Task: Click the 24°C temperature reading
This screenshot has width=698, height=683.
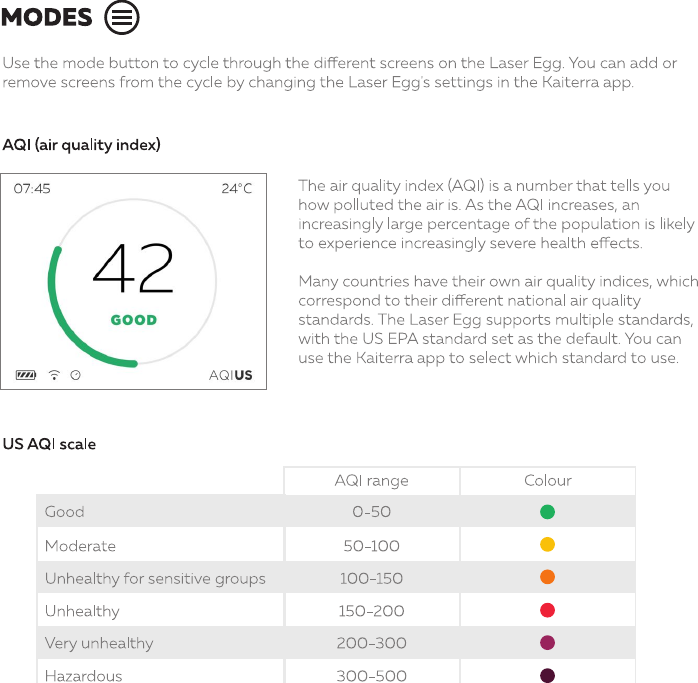Action: tap(236, 188)
